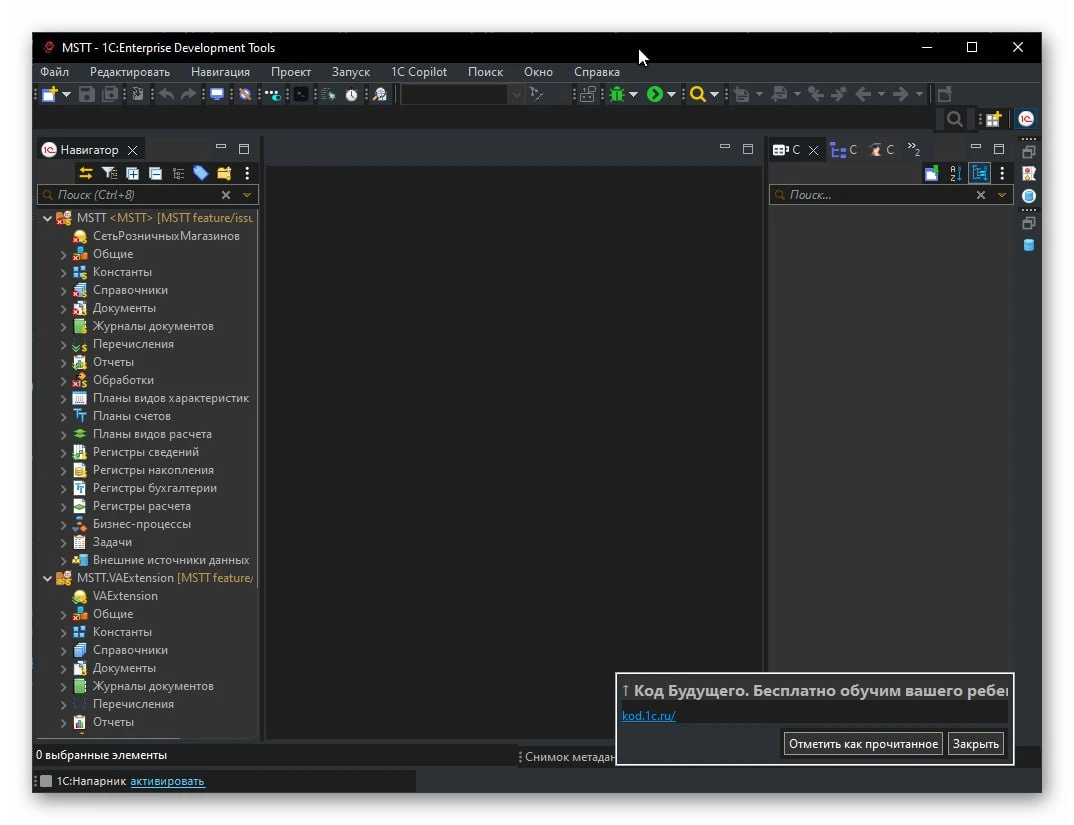
Task: Open right panel search options dropdown arrow
Action: coord(1002,195)
